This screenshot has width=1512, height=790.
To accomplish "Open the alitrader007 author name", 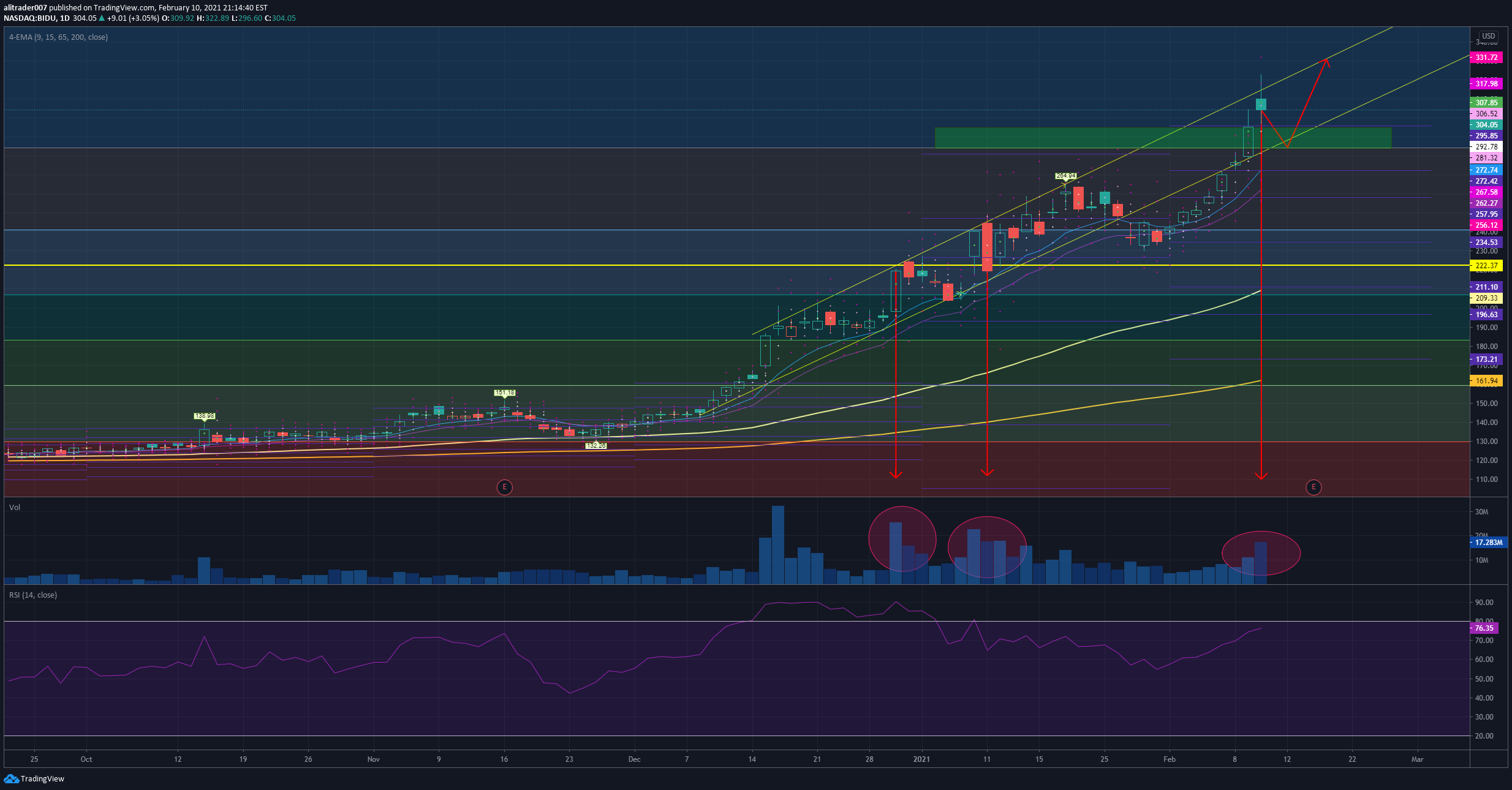I will (25, 8).
